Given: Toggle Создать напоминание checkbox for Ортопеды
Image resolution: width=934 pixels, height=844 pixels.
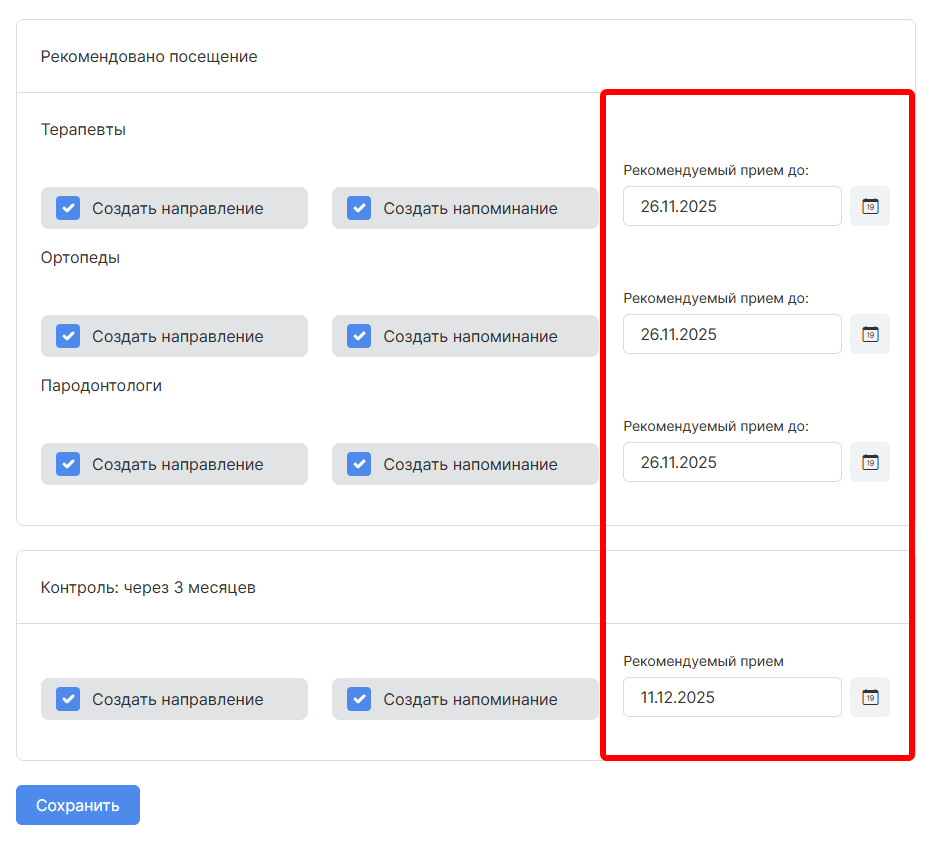Looking at the screenshot, I should coord(359,336).
